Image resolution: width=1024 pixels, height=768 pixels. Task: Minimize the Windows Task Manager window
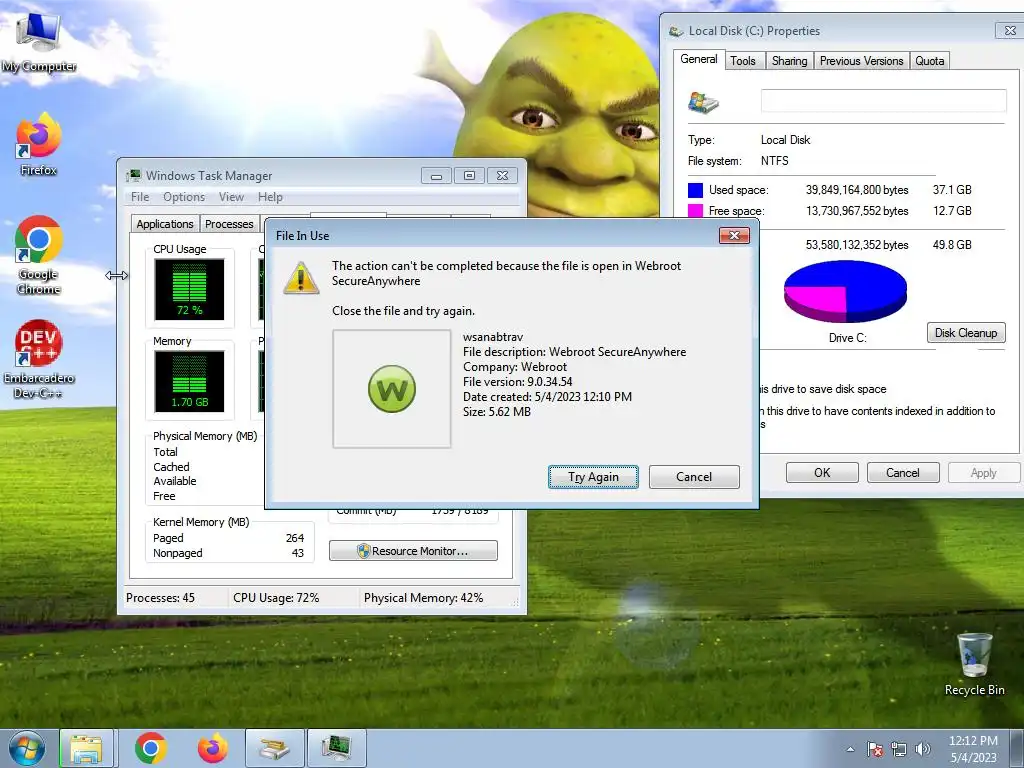(x=436, y=176)
